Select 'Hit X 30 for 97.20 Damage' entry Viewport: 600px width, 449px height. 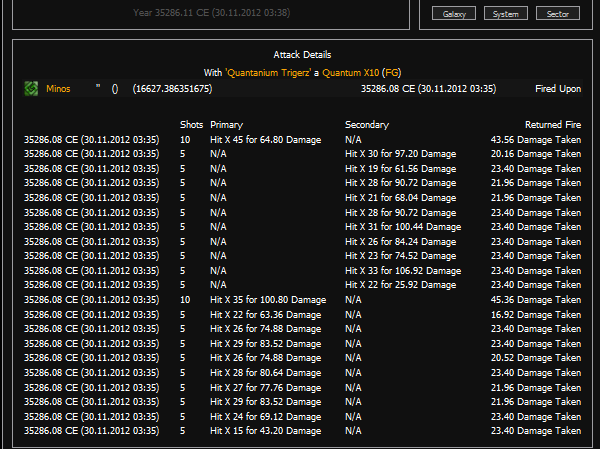[401, 154]
